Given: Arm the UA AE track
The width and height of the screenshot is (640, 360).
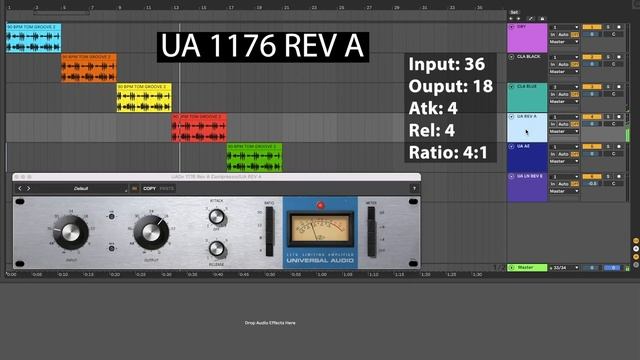Looking at the screenshot, I should (x=619, y=147).
